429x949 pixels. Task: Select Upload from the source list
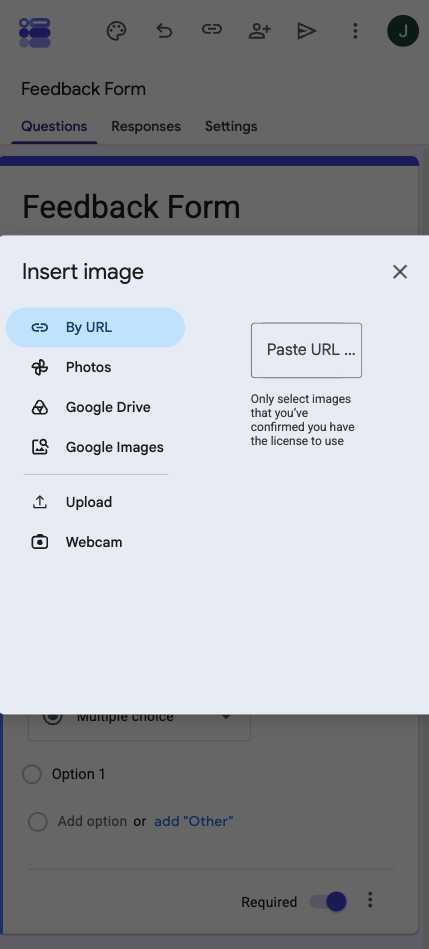(x=96, y=502)
